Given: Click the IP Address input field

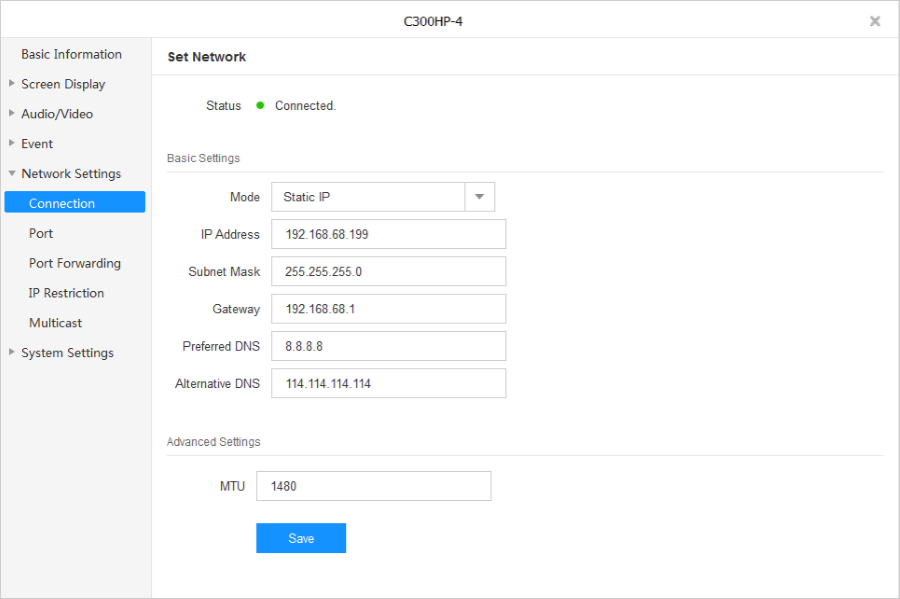Looking at the screenshot, I should click(388, 234).
